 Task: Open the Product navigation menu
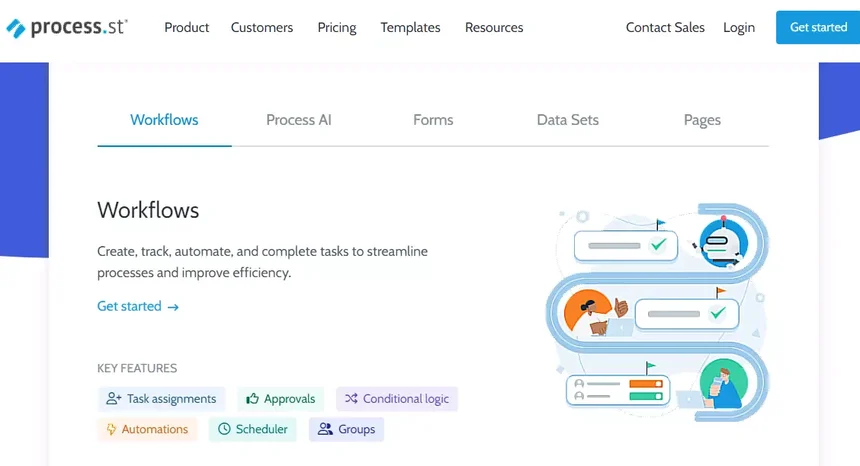pos(186,28)
